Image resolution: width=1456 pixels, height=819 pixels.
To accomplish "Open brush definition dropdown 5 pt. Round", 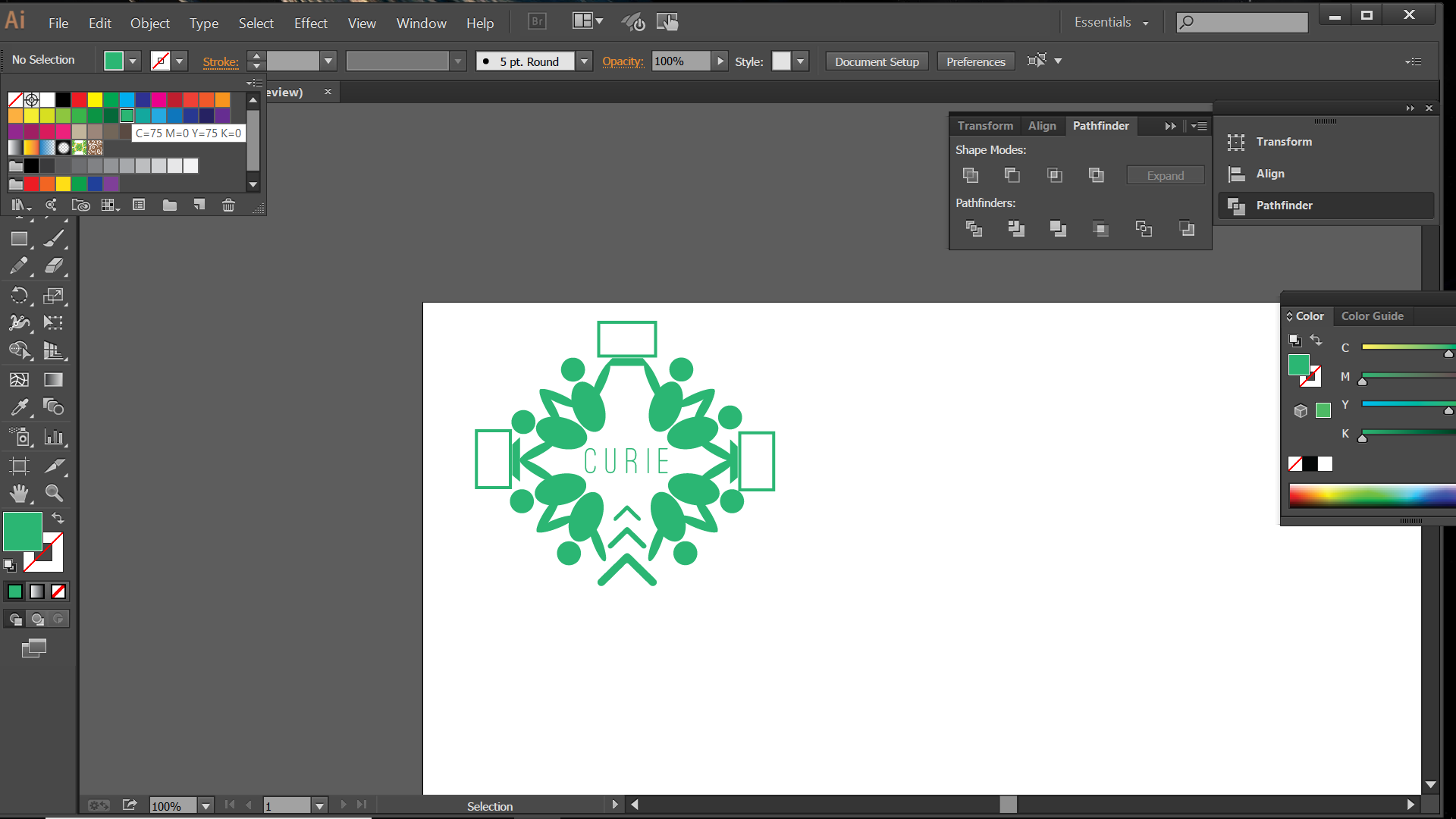I will pyautogui.click(x=584, y=61).
